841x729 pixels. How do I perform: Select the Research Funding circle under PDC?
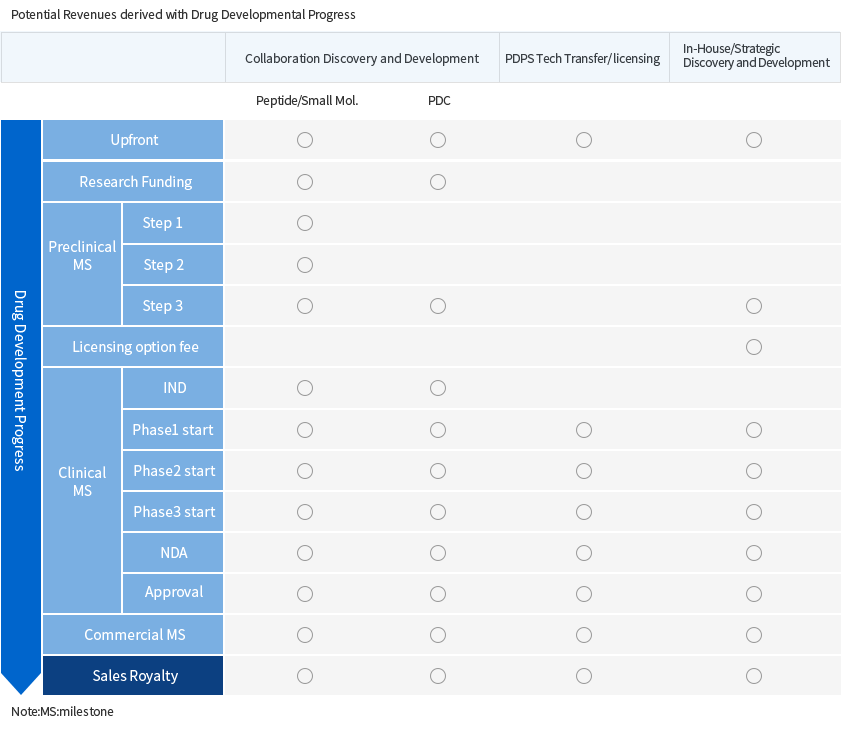[x=438, y=182]
